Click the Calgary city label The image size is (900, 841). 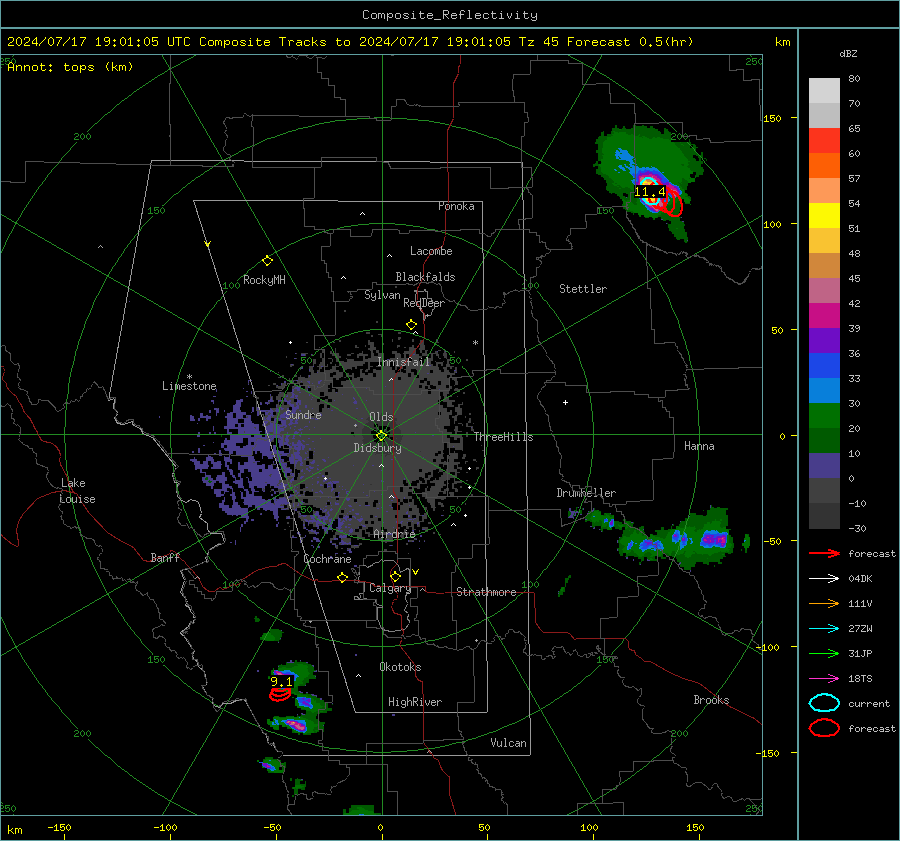(390, 588)
